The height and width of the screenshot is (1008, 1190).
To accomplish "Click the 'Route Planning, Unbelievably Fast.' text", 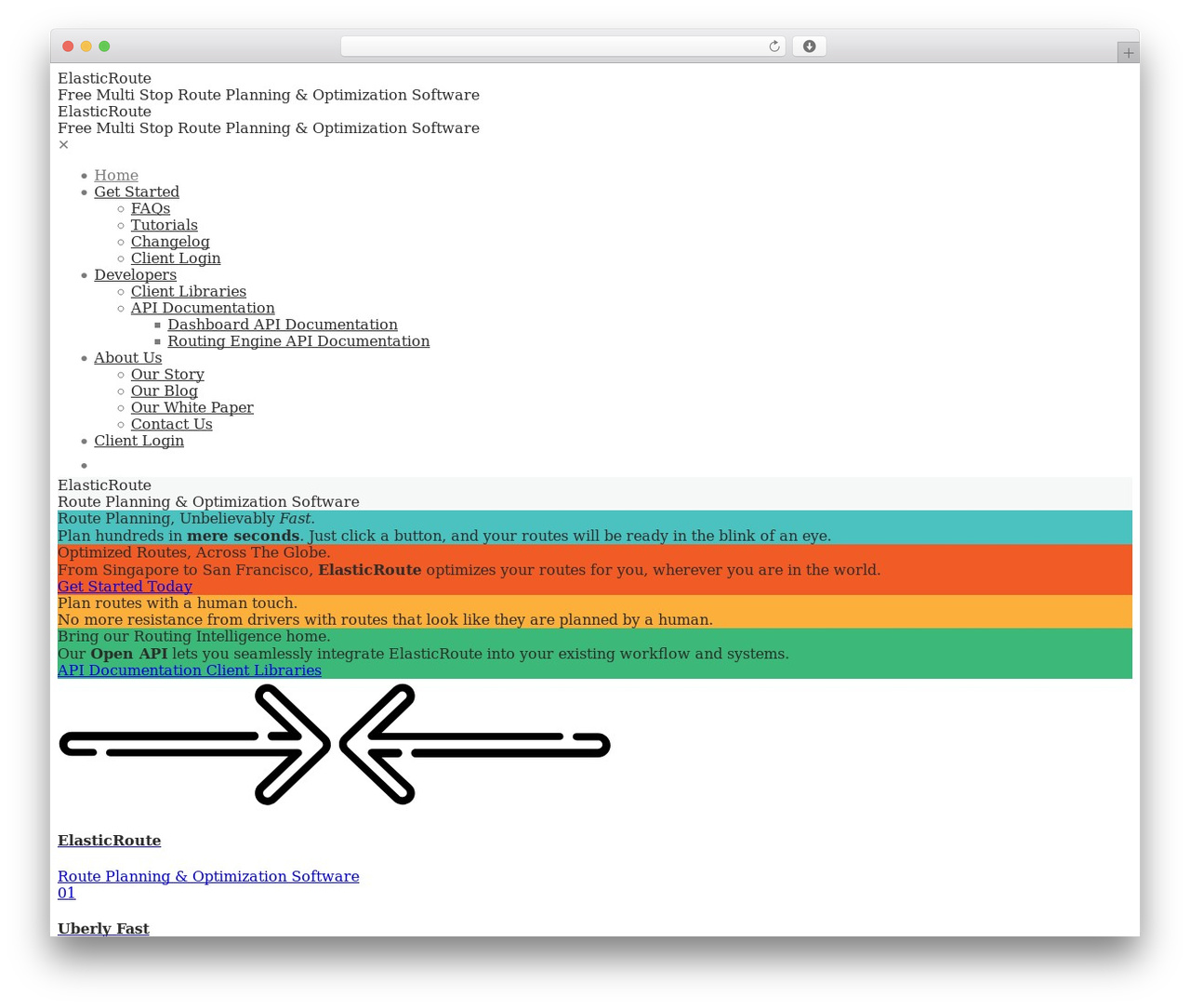I will 186,519.
